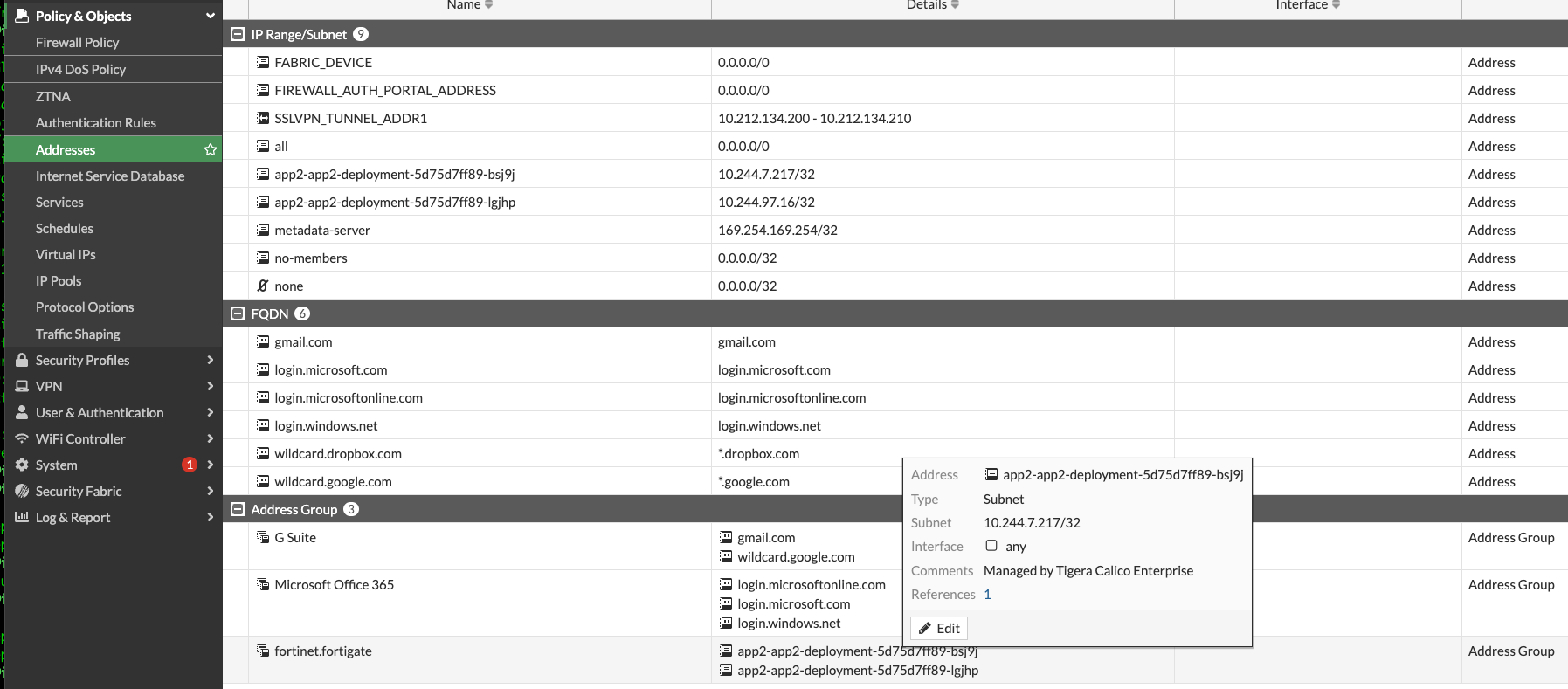The image size is (1568, 689).
Task: Click the *.google.com details cell
Action: point(943,481)
